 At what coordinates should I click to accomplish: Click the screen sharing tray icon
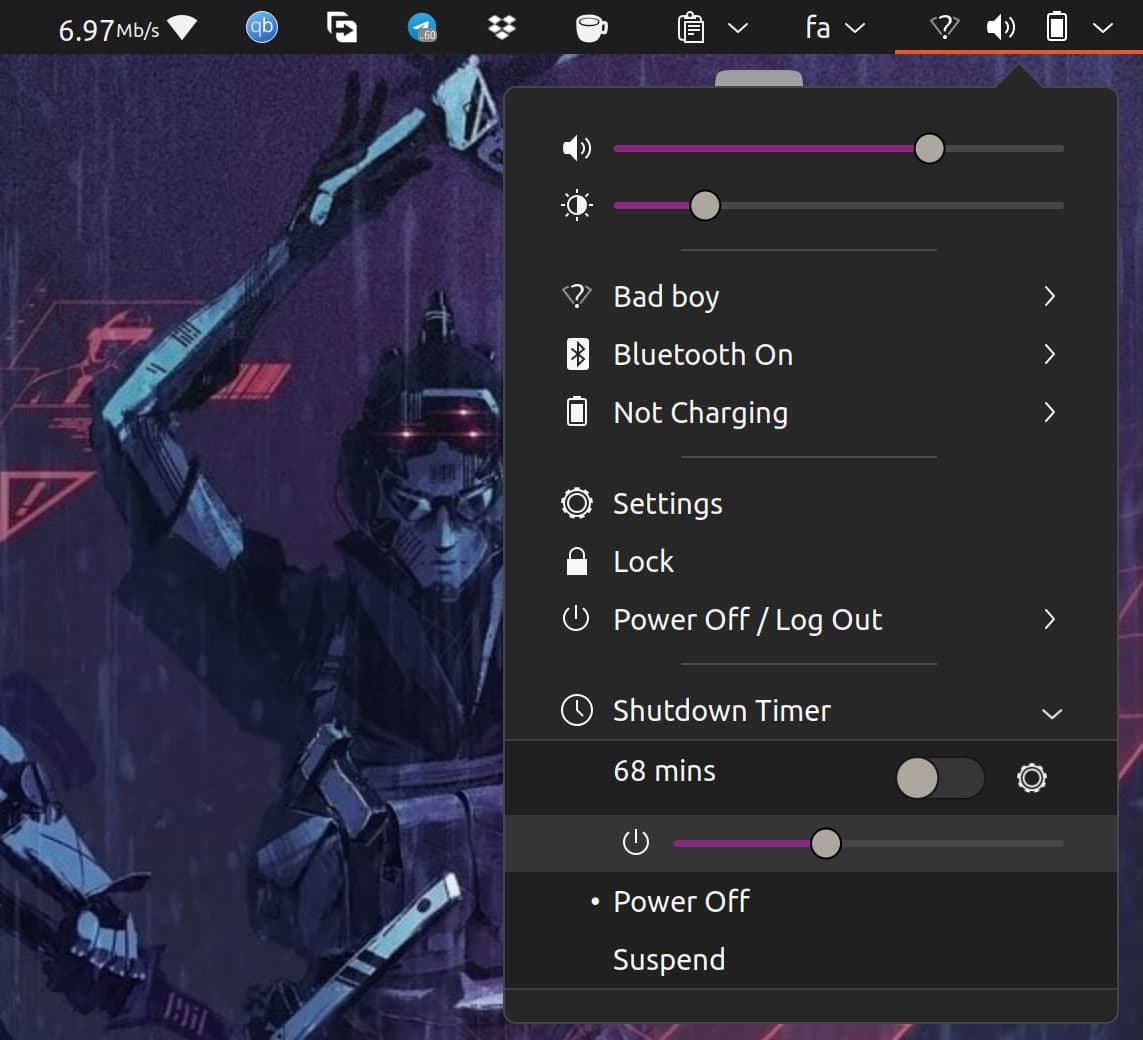pyautogui.click(x=342, y=28)
